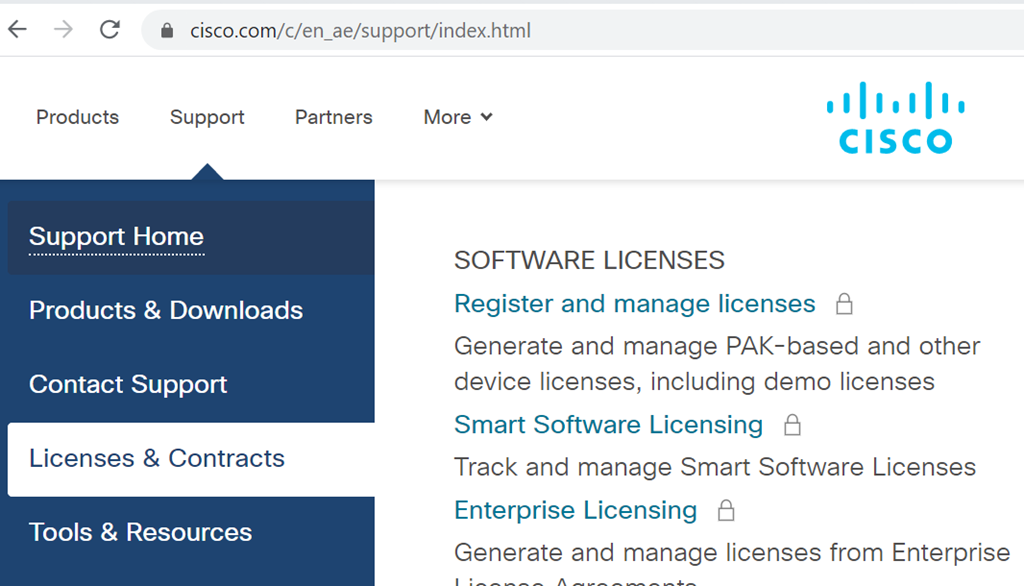Click lock icon beside Enterprise Licensing
The width and height of the screenshot is (1024, 586).
point(726,510)
